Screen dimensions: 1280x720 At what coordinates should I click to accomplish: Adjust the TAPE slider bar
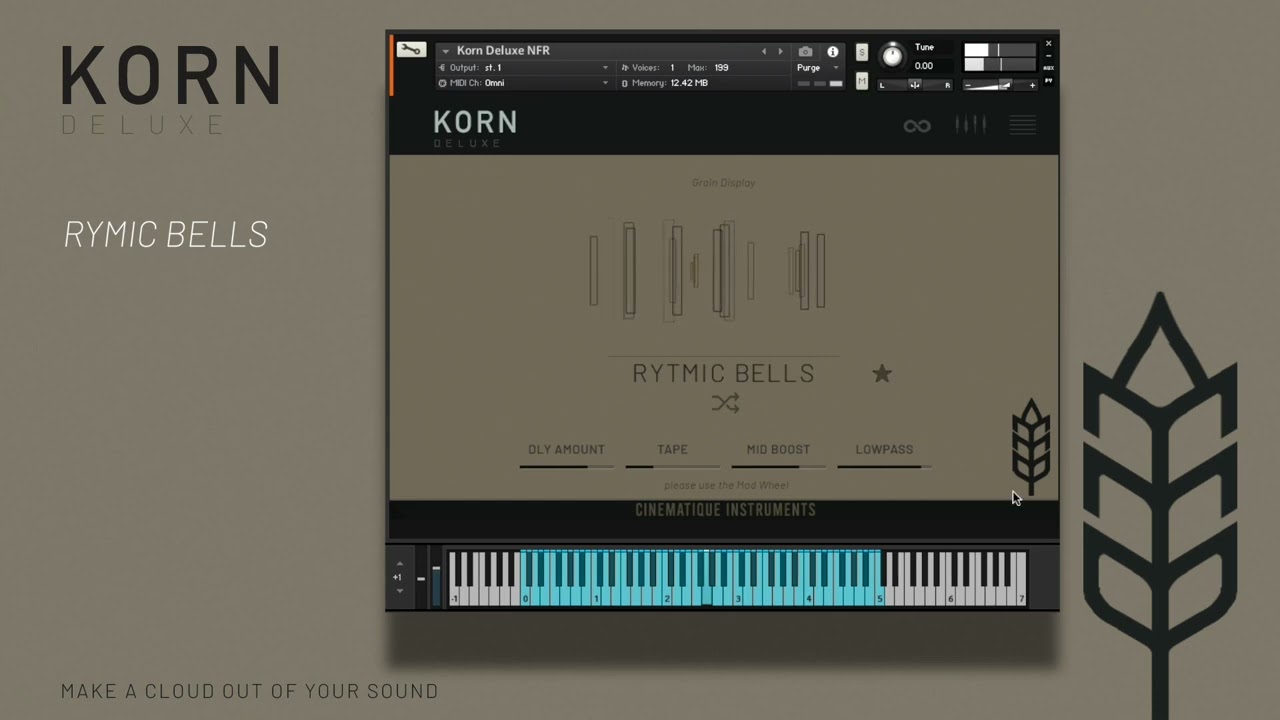click(x=672, y=467)
